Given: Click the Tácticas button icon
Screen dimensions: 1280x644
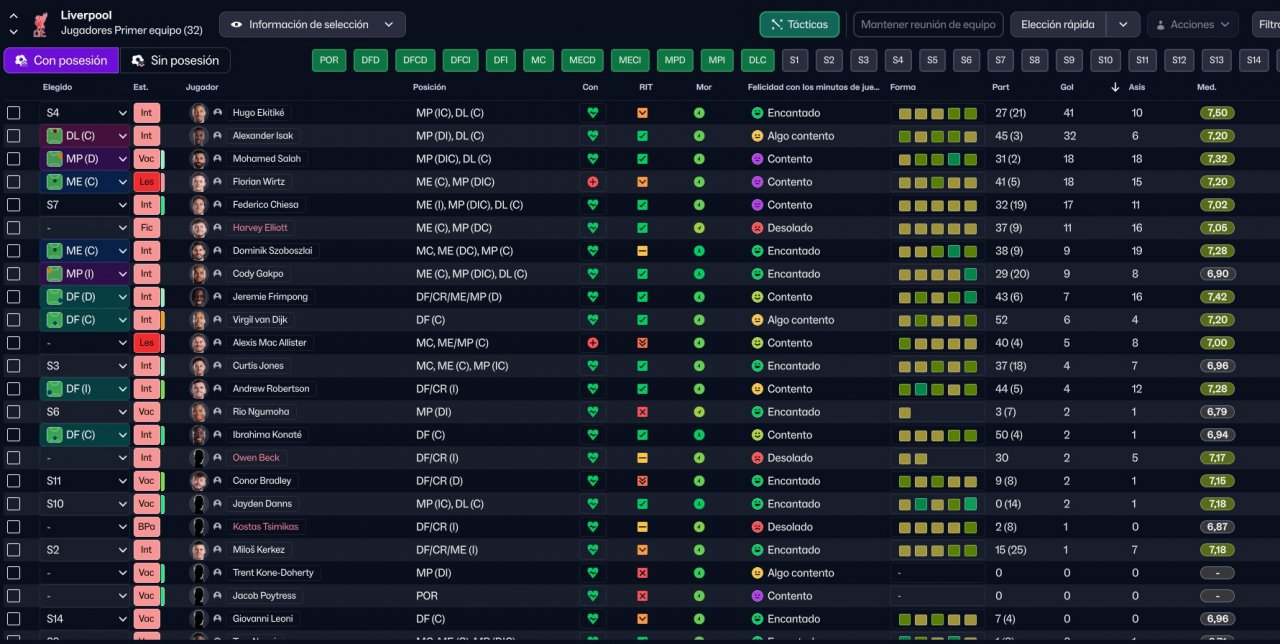Looking at the screenshot, I should click(775, 25).
